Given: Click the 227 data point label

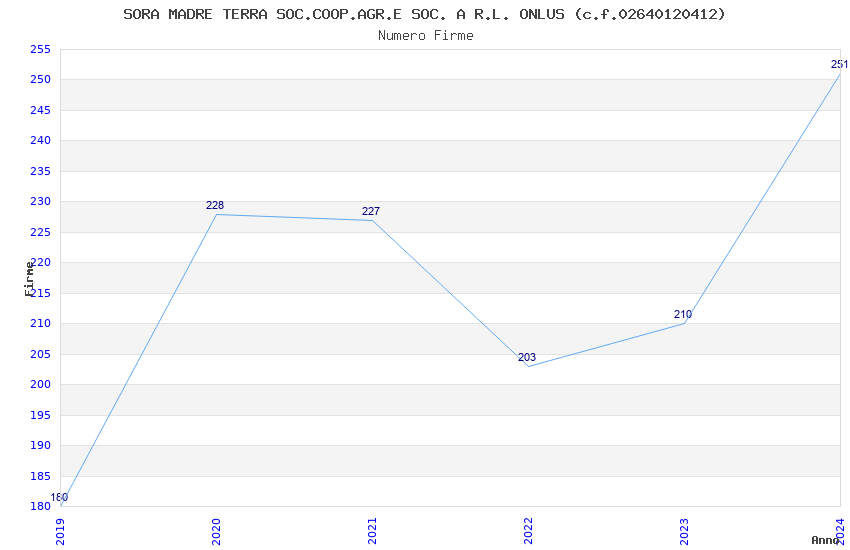Looking at the screenshot, I should pyautogui.click(x=371, y=211).
